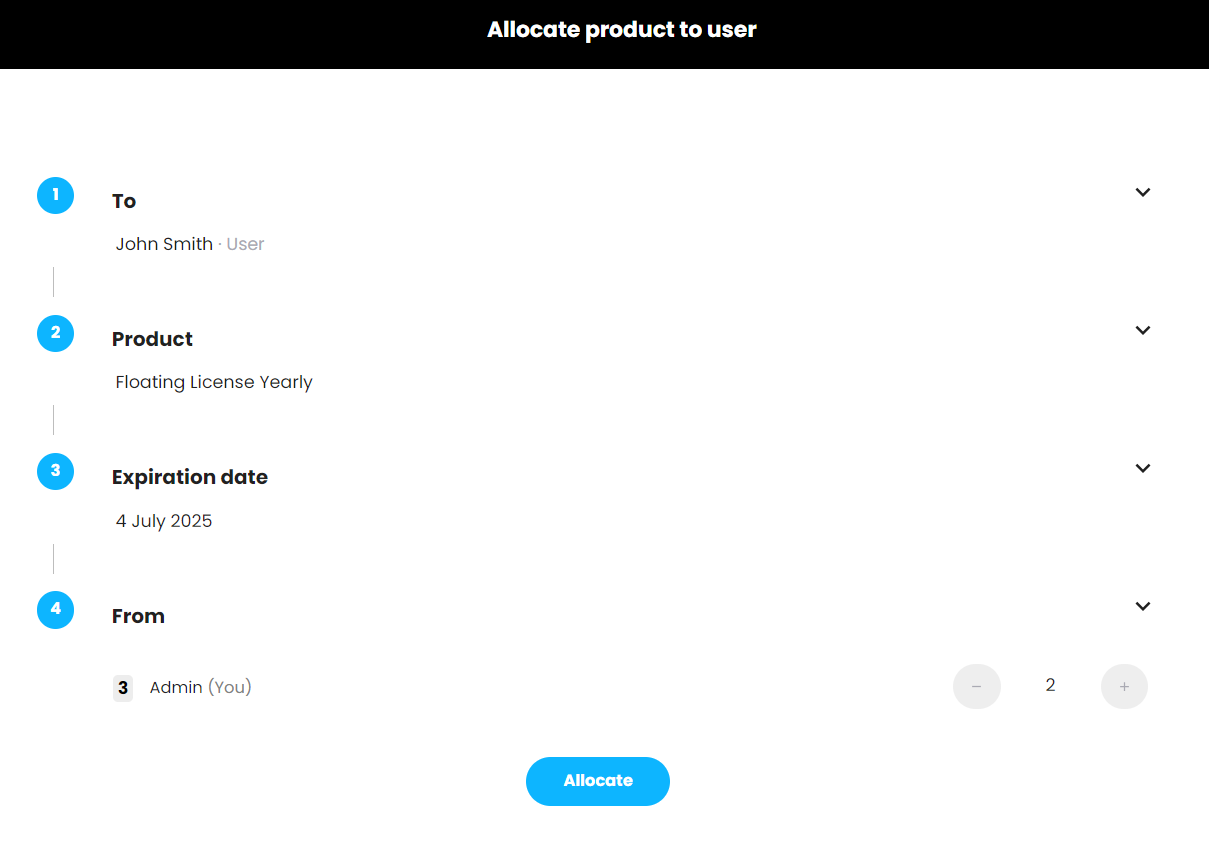Open the Product section heading
Screen dimensions: 1209x846
[152, 339]
